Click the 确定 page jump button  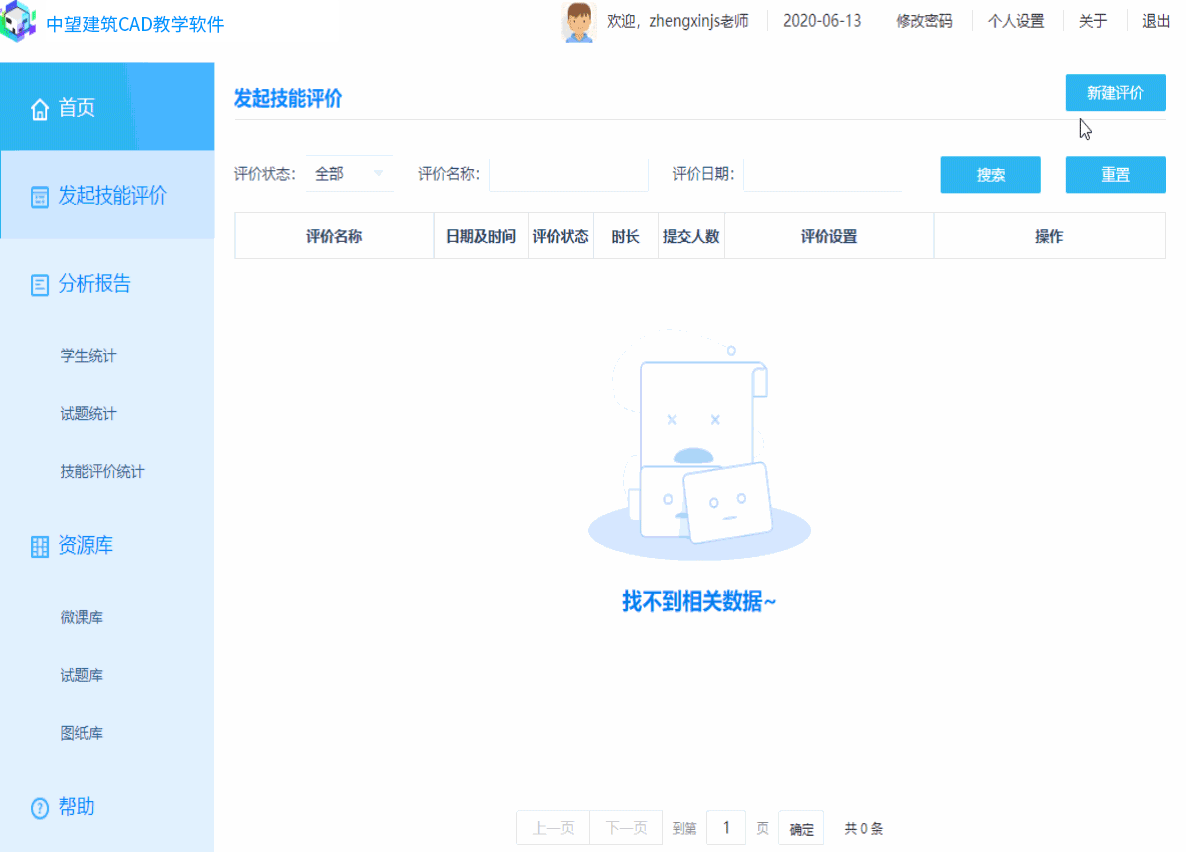tap(801, 829)
